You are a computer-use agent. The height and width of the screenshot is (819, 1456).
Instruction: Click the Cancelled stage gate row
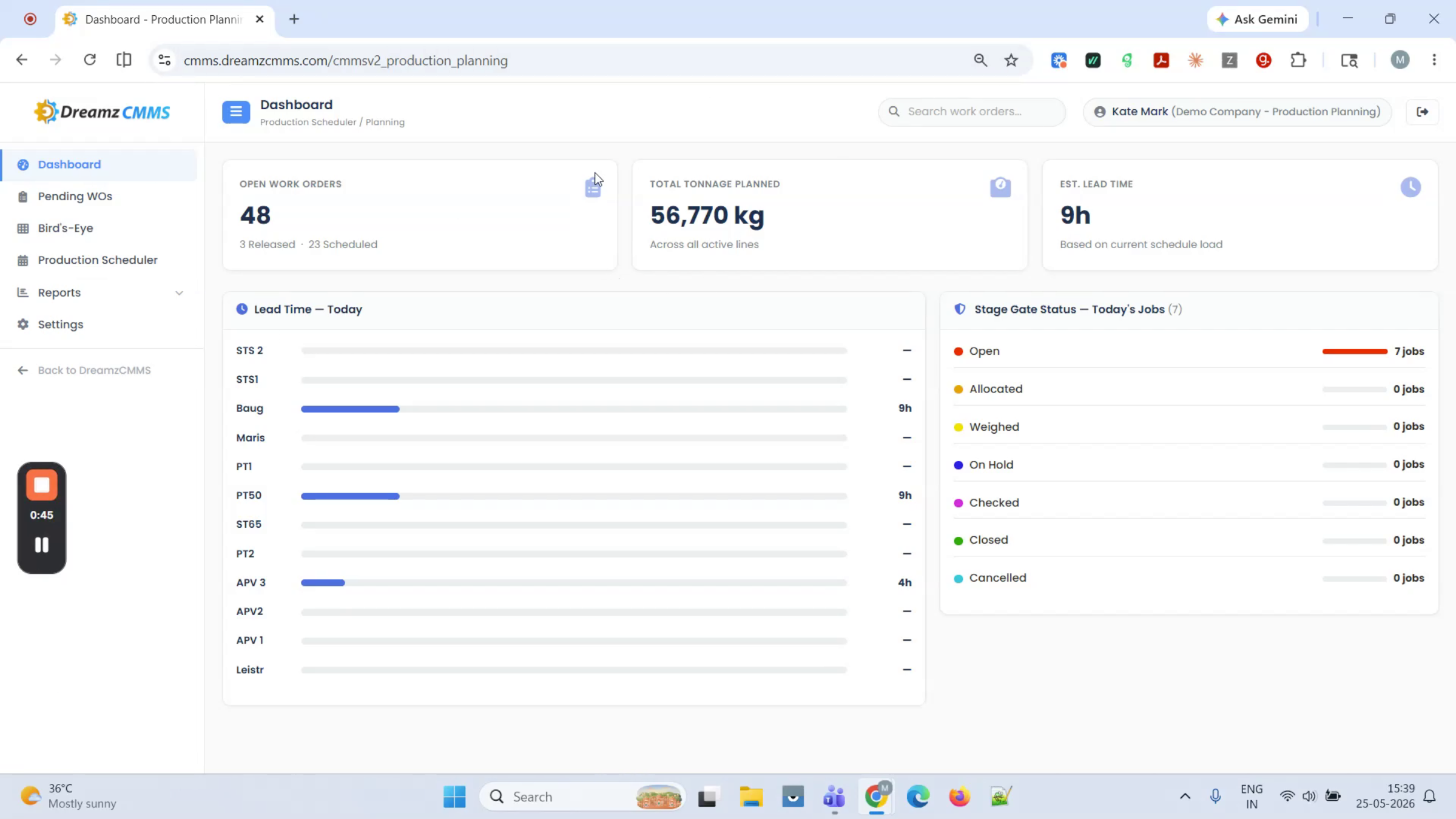pyautogui.click(x=1189, y=578)
